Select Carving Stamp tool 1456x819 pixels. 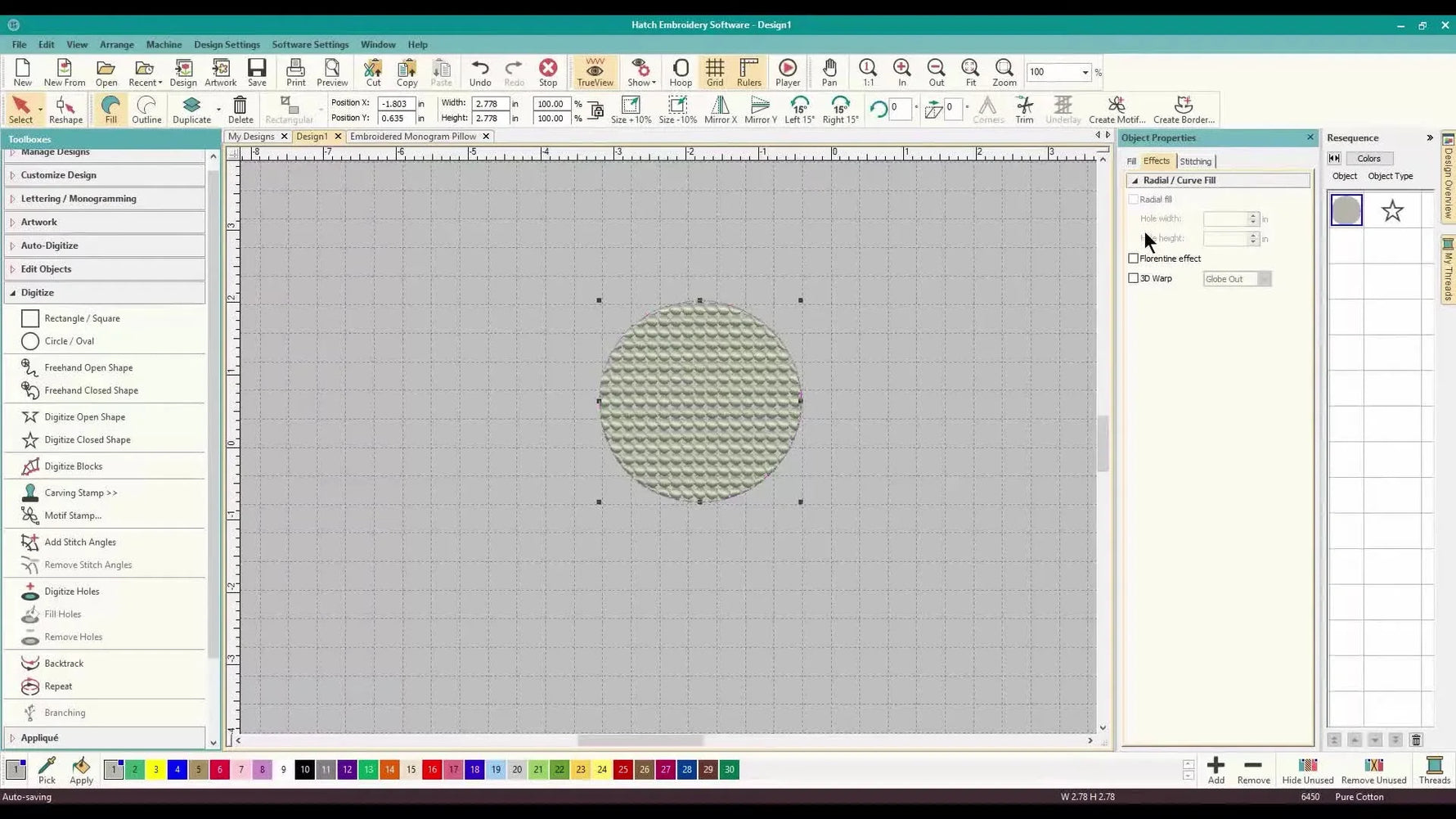point(80,493)
